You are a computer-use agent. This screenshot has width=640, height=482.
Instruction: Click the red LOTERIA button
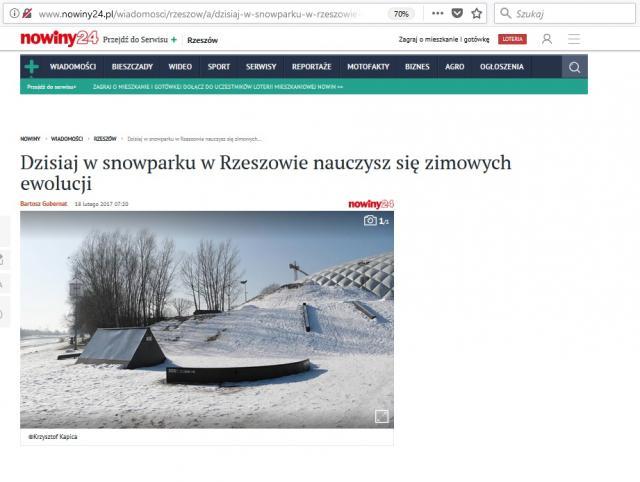[x=512, y=40]
